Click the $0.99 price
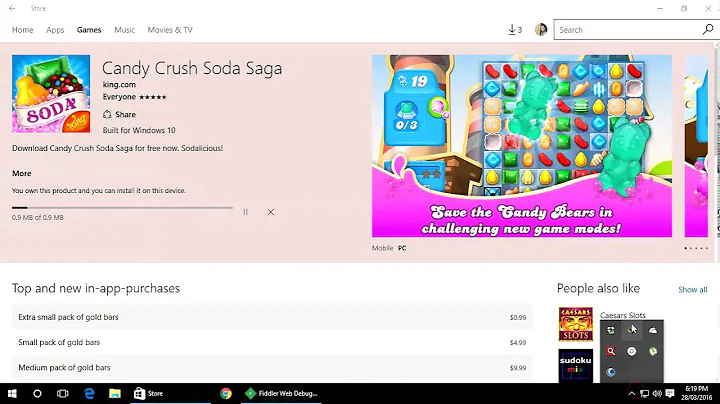The width and height of the screenshot is (720, 404). pyautogui.click(x=518, y=317)
